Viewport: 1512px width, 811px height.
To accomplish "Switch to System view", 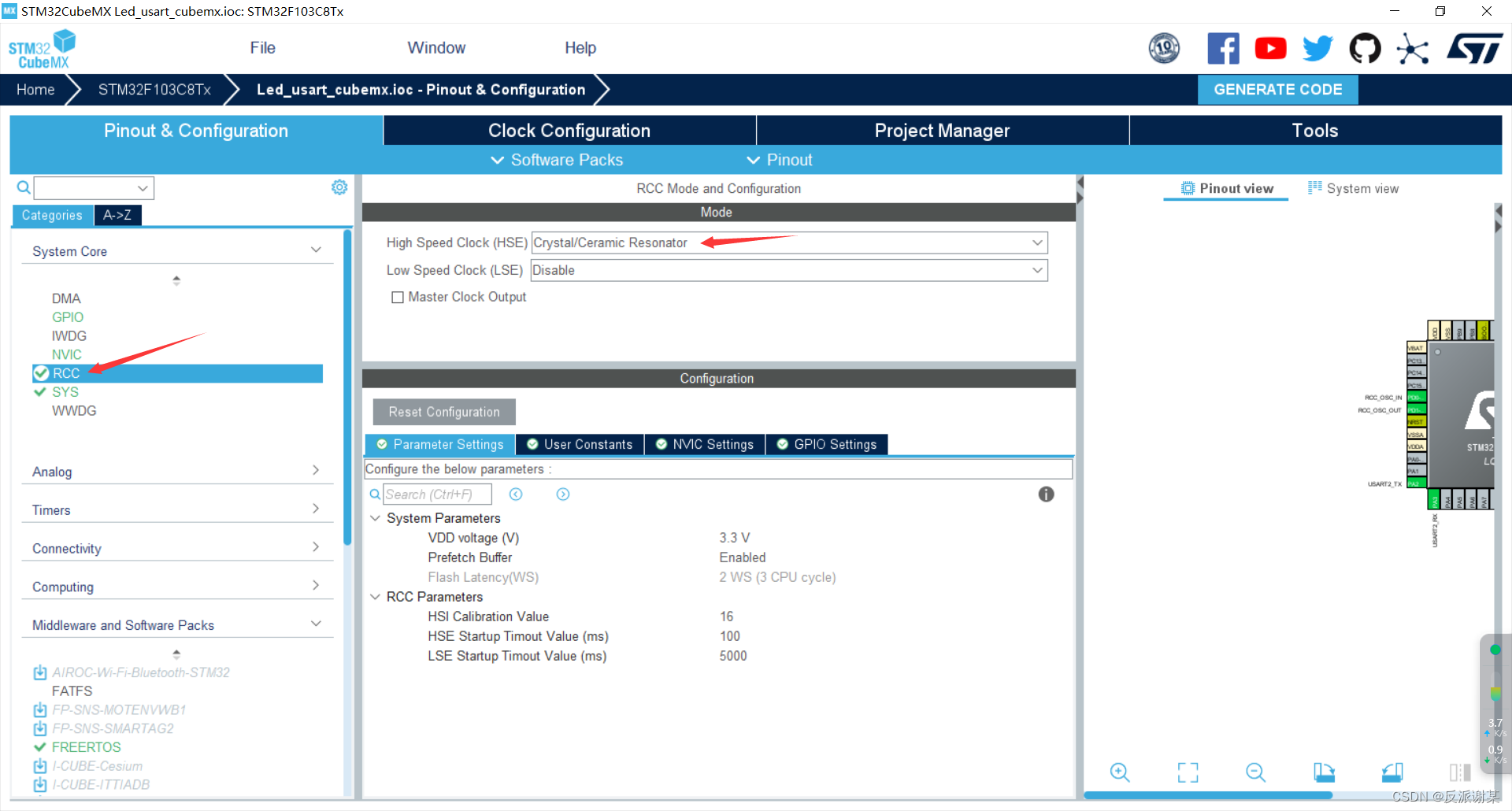I will pyautogui.click(x=1354, y=188).
